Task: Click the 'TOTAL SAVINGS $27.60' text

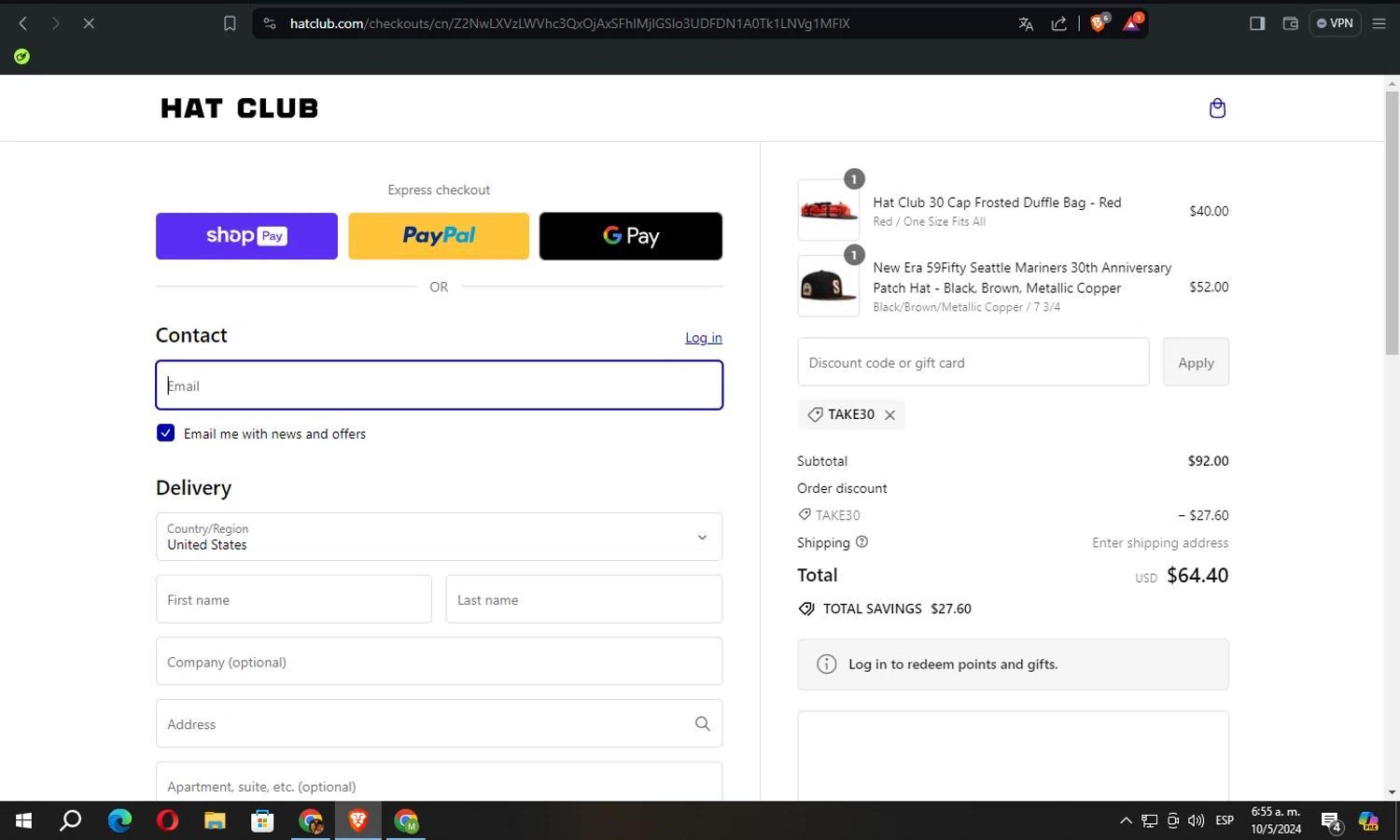Action: pyautogui.click(x=897, y=609)
